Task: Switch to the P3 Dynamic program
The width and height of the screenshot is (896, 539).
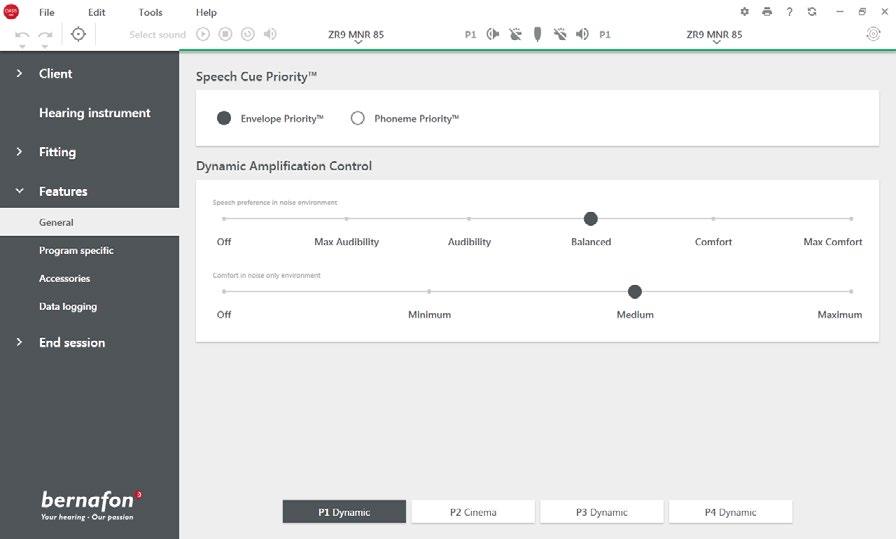Action: click(x=602, y=512)
